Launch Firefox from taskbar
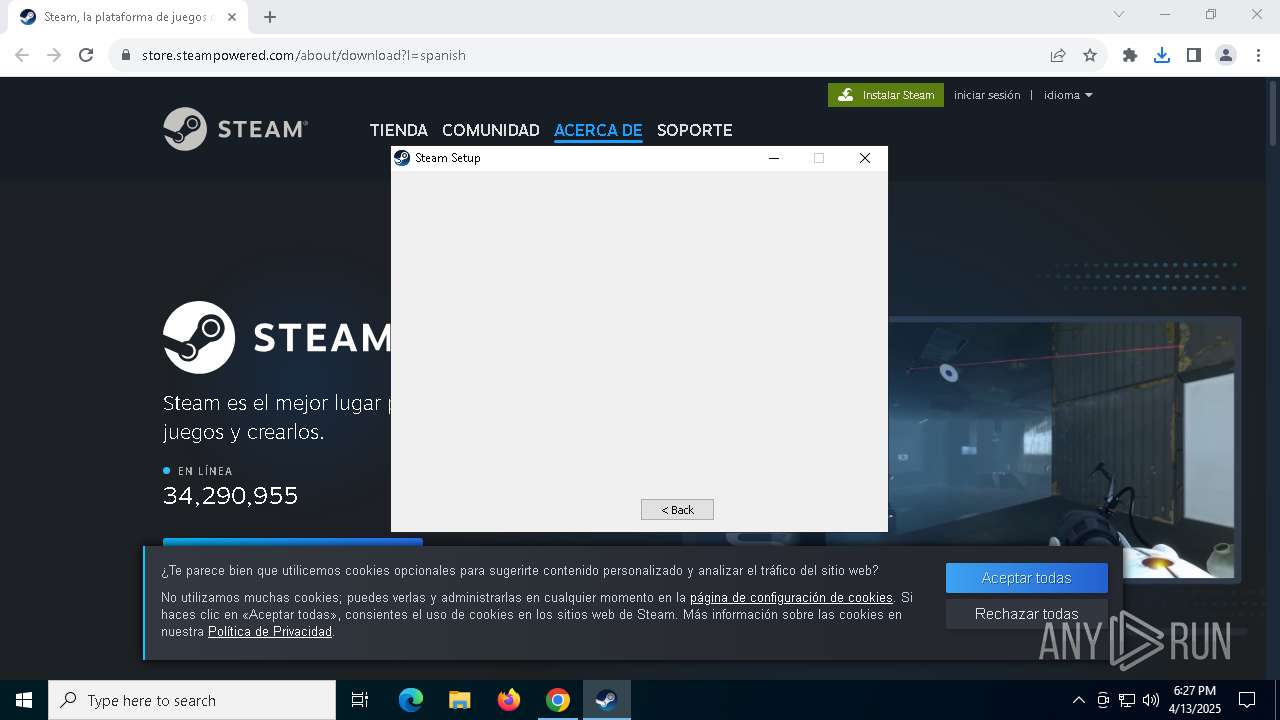1280x720 pixels. (509, 700)
